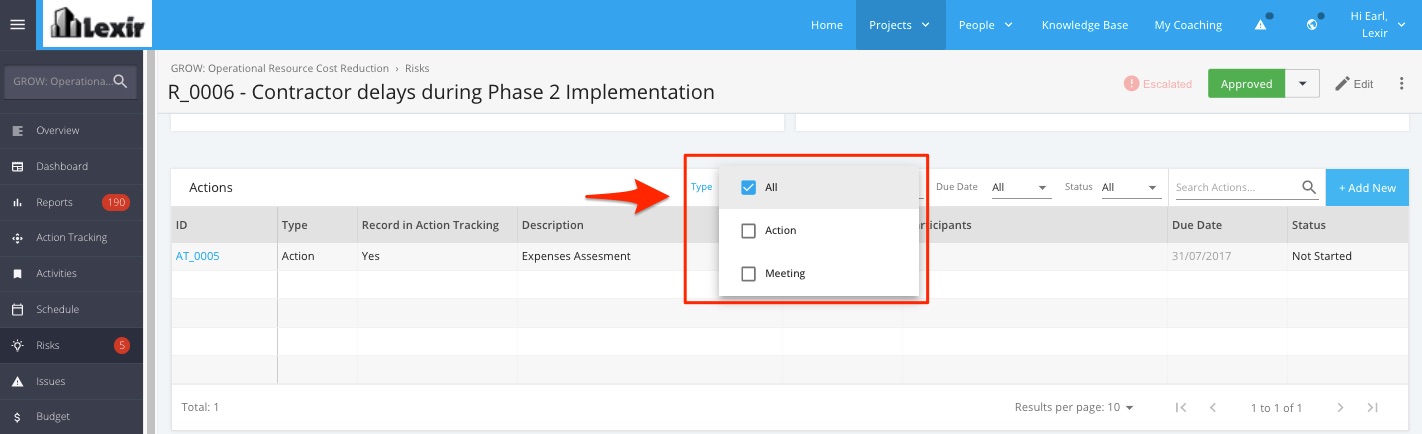Open the AT_0005 action link

click(197, 256)
